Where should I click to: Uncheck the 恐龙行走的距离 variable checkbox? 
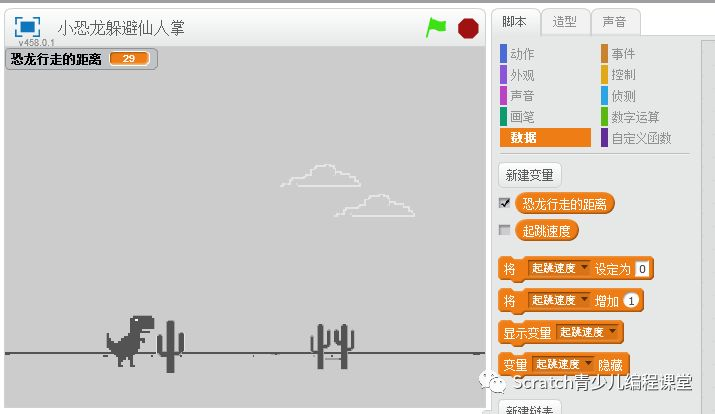pyautogui.click(x=504, y=203)
